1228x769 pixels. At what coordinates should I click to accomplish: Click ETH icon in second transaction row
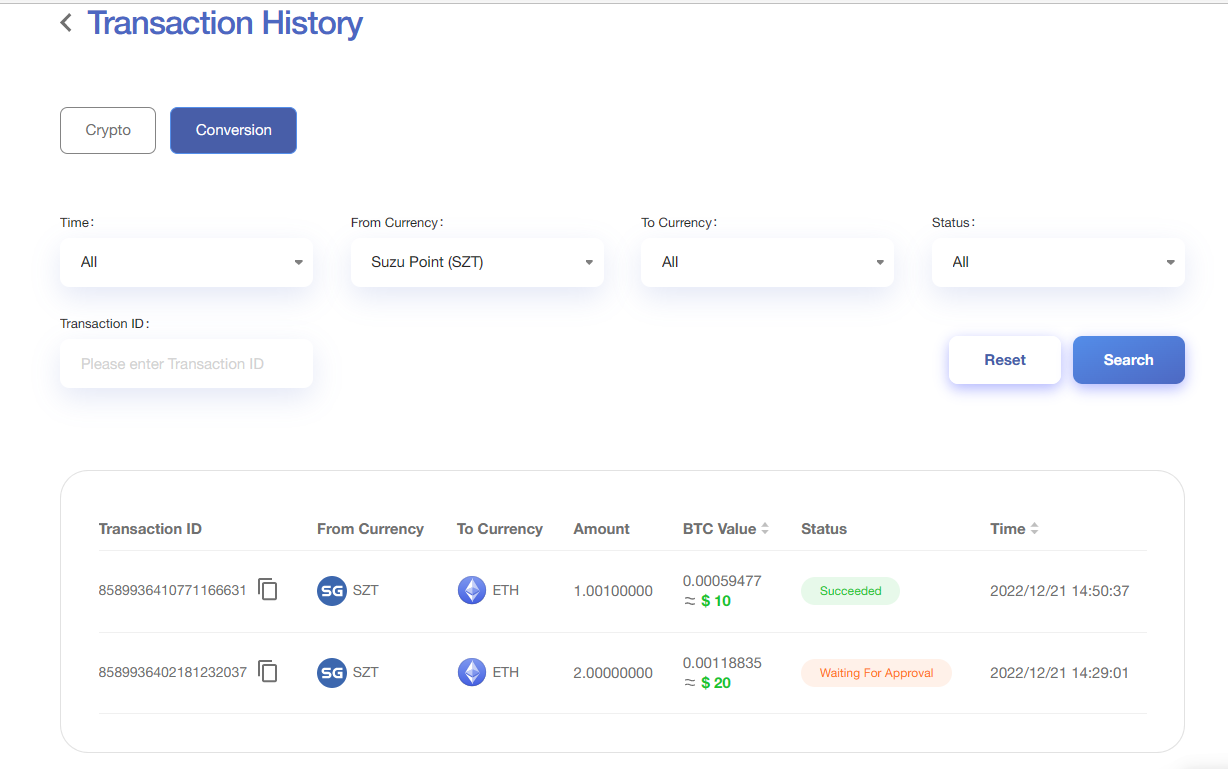click(471, 673)
